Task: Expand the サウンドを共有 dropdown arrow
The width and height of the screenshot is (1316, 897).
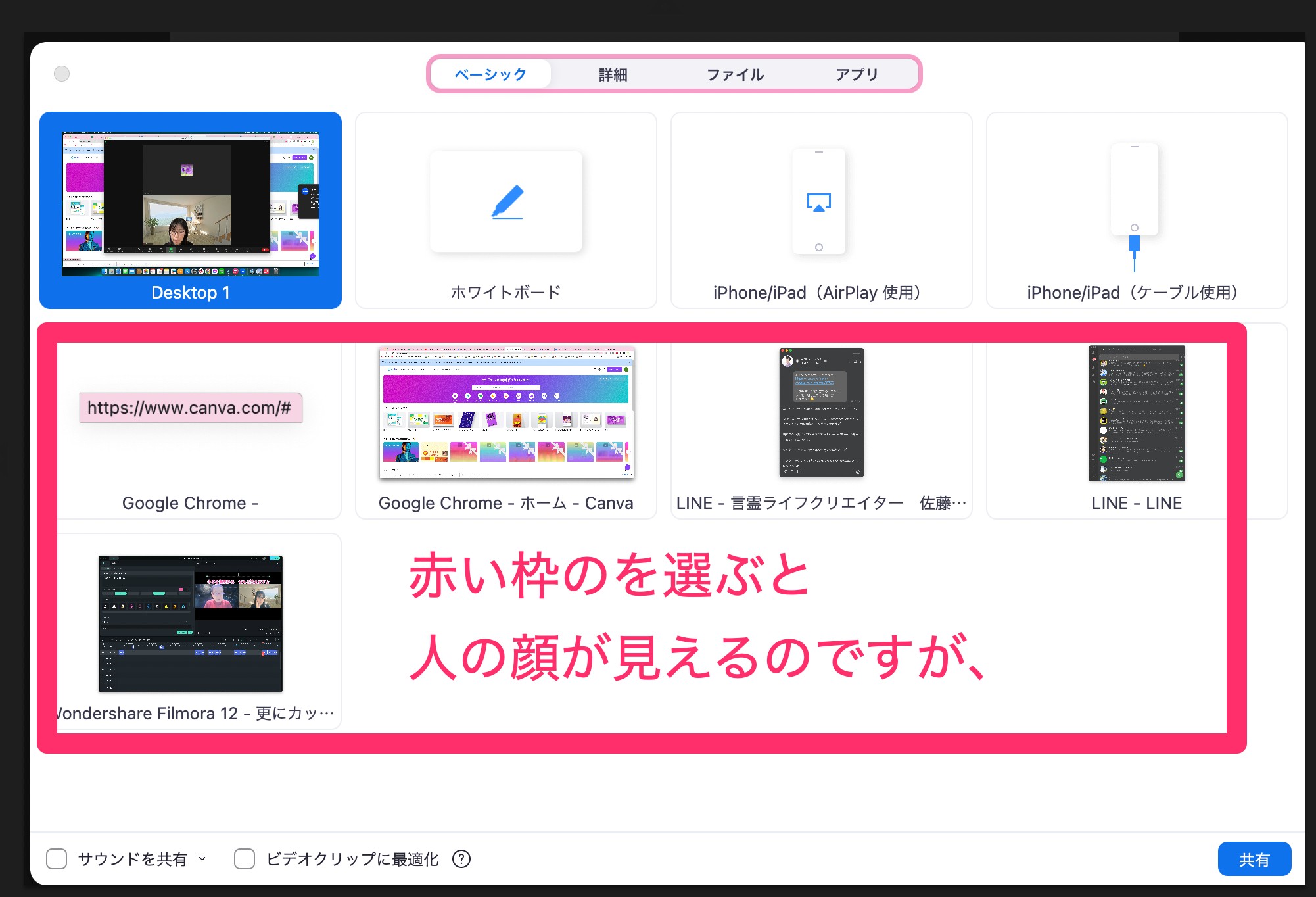Action: 202,859
